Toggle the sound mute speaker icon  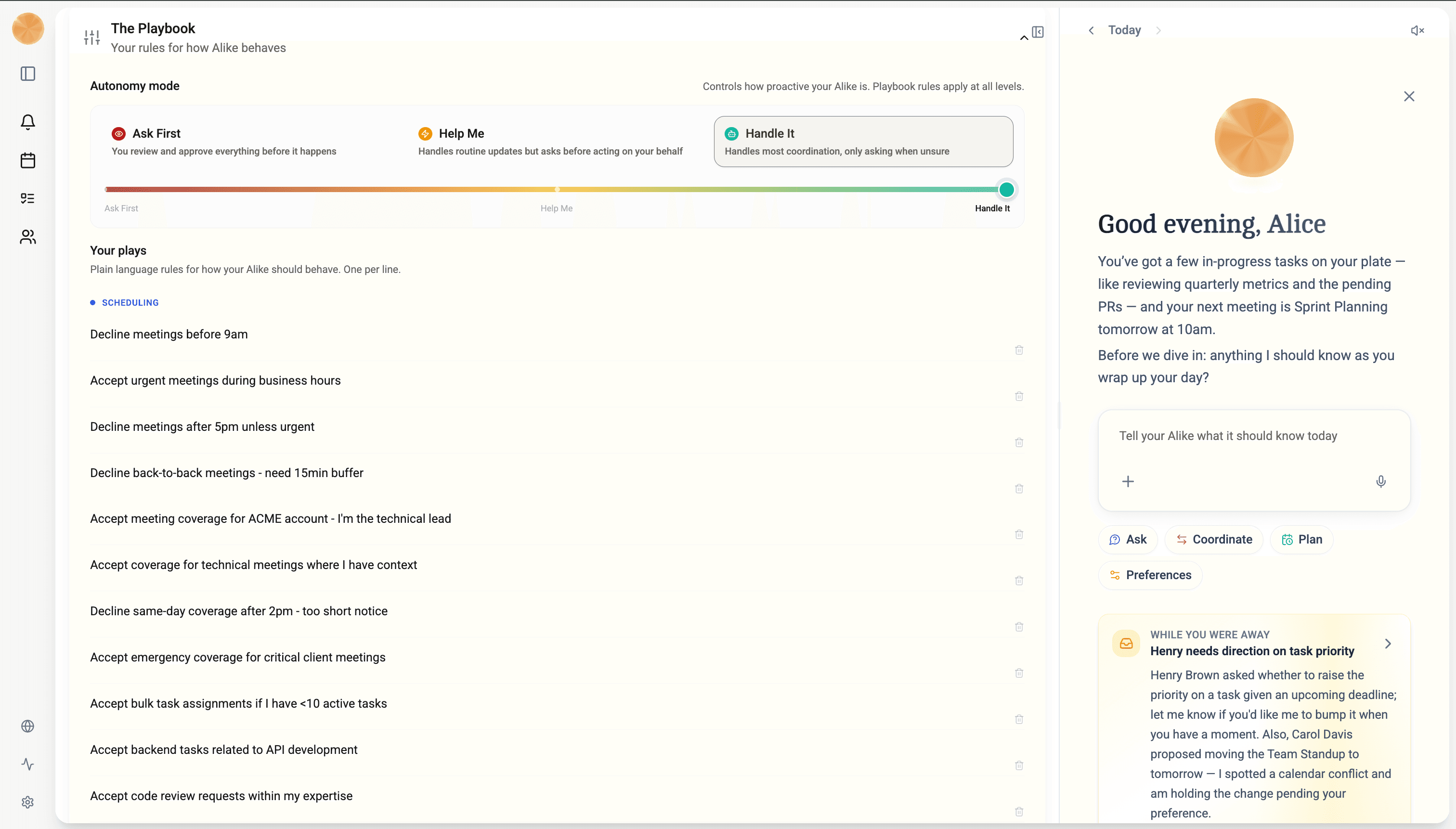[x=1417, y=31]
